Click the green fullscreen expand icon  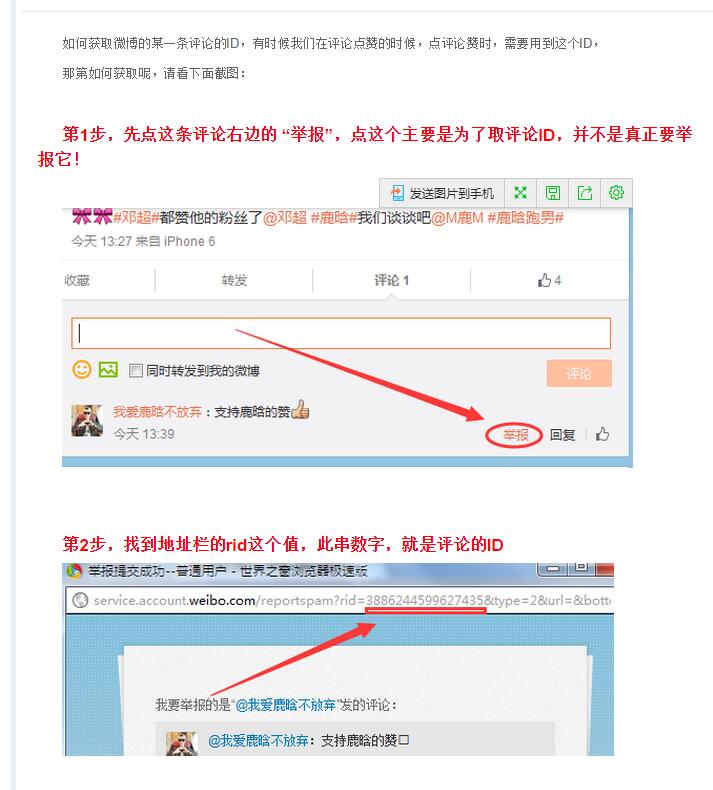point(520,193)
